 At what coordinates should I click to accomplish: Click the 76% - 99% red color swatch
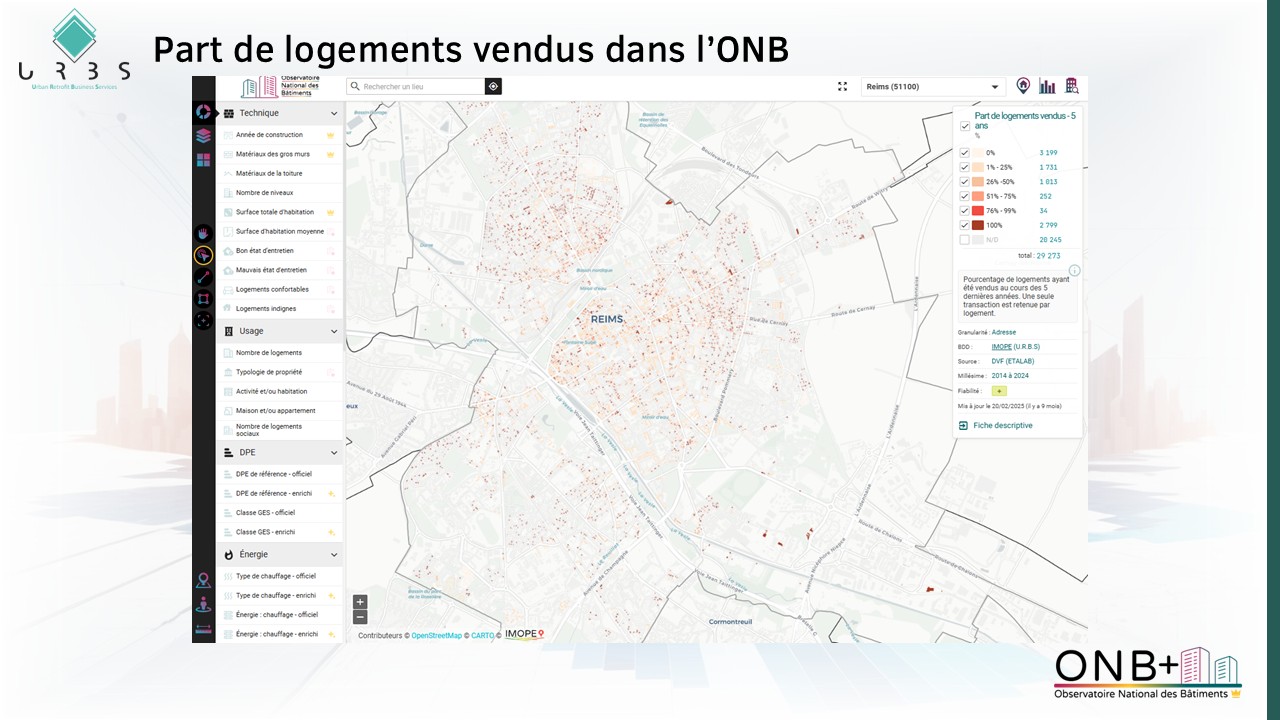[x=978, y=211]
